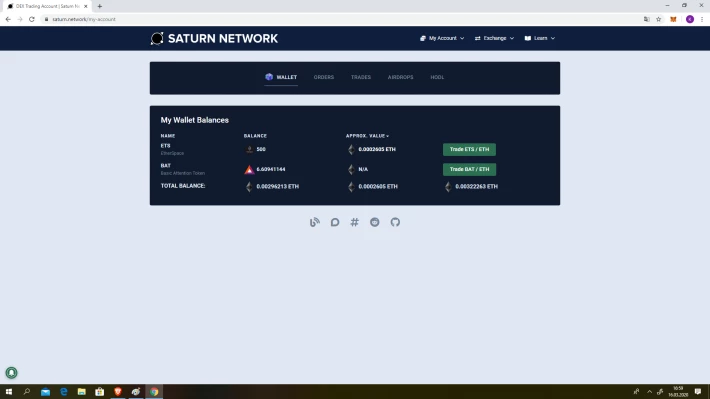Click the translate page icon
710x399 pixels.
pos(647,19)
